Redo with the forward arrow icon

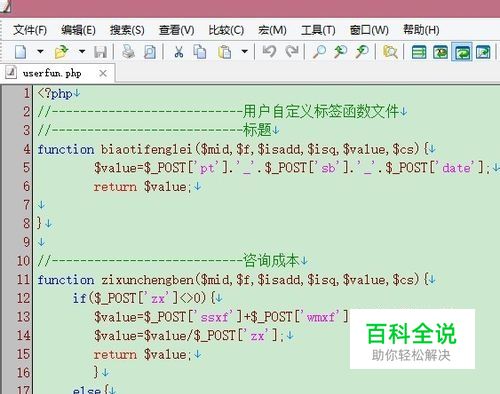[292, 52]
